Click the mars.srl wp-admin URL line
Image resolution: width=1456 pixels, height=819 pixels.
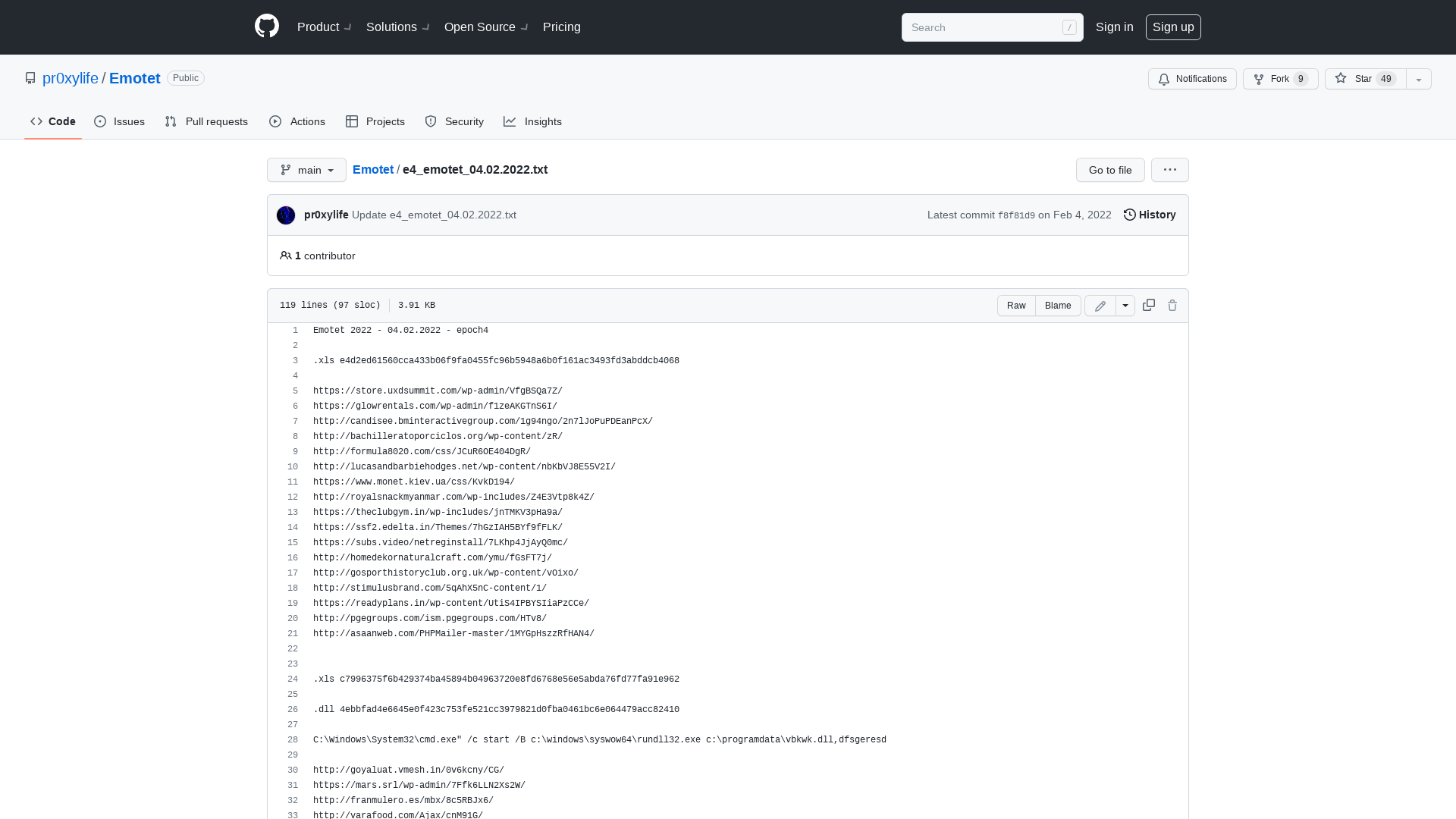point(419,786)
